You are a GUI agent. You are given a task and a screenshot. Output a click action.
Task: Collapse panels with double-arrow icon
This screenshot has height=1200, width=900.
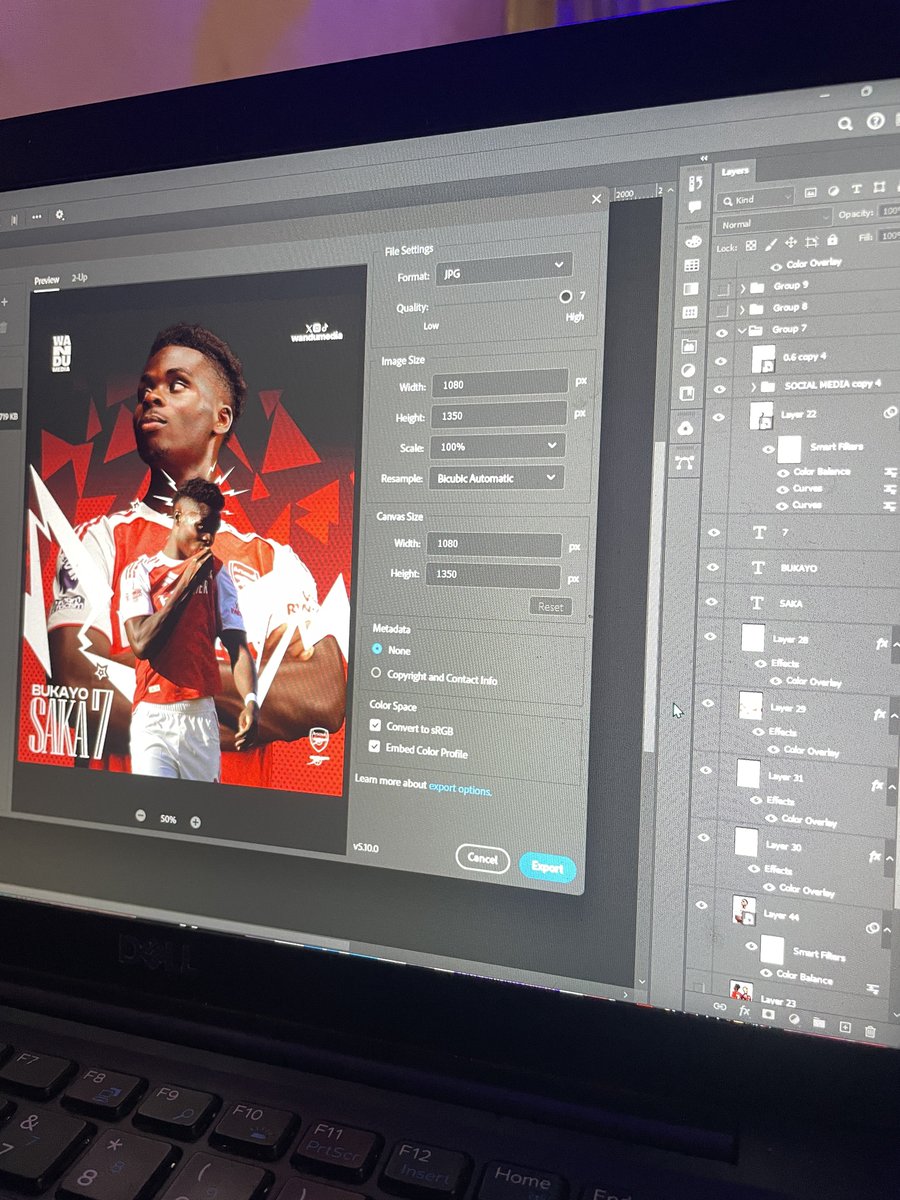pos(704,158)
